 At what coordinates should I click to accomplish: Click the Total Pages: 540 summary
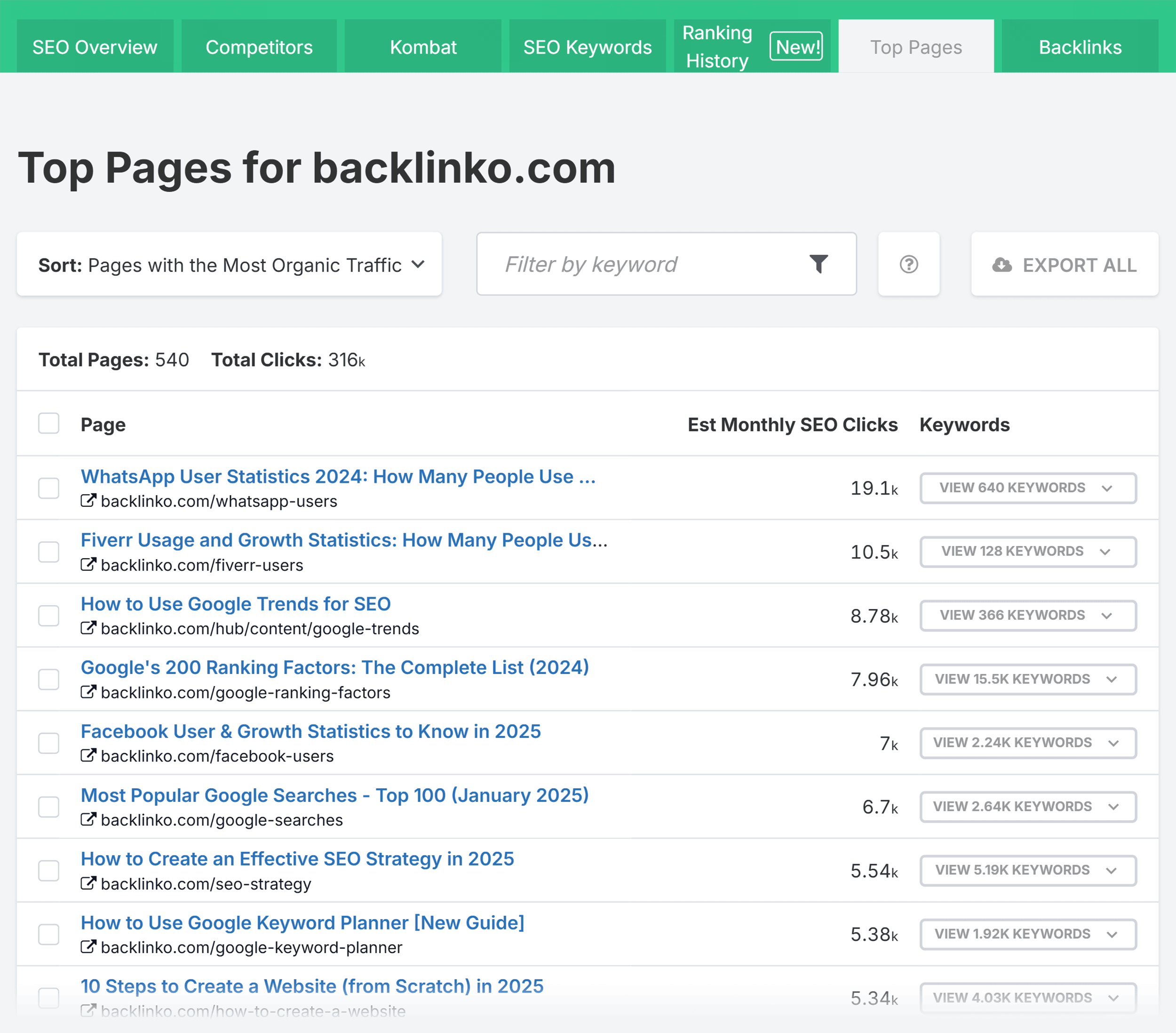click(x=114, y=360)
